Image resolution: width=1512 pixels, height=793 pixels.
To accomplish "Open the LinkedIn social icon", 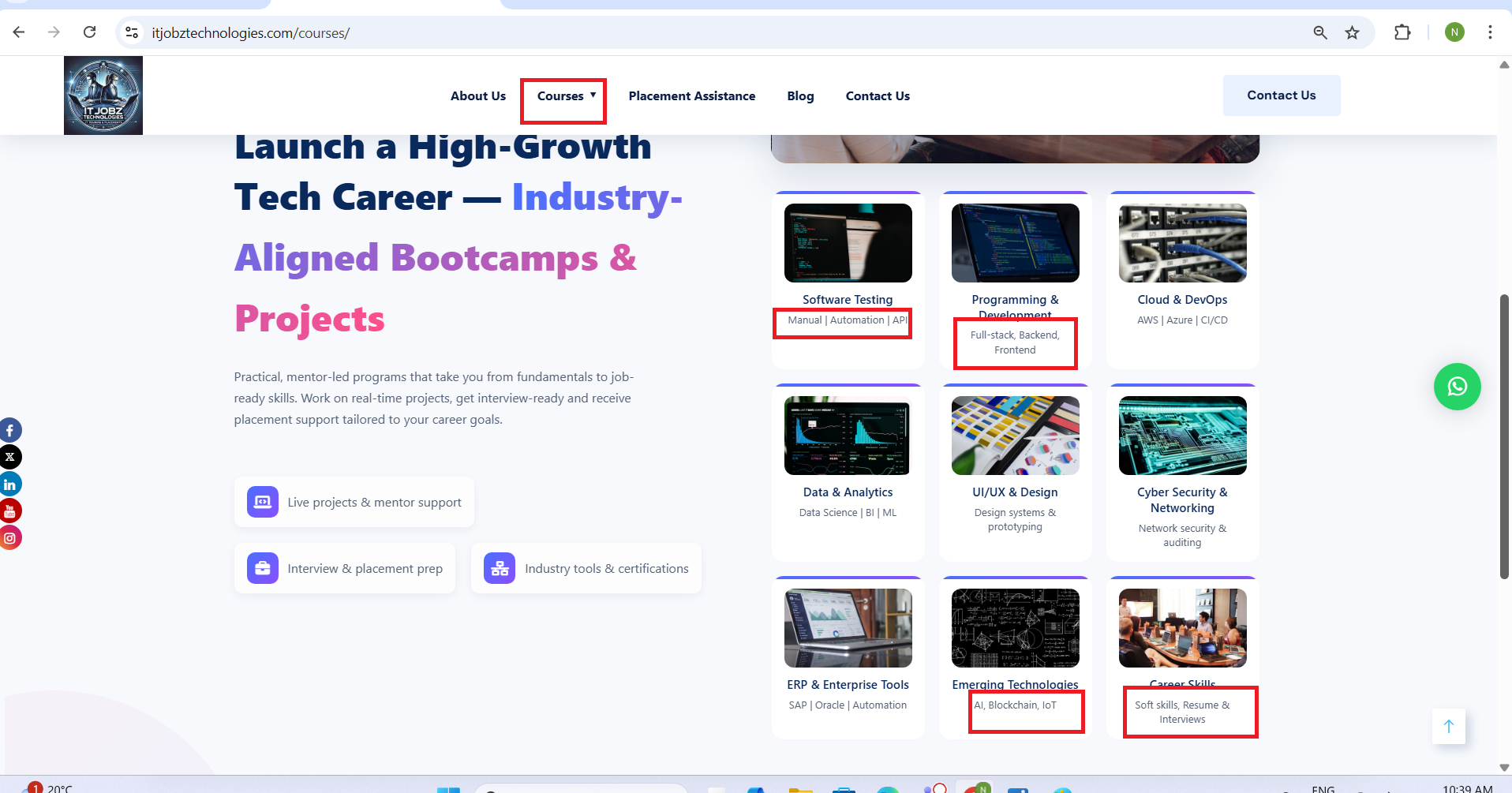I will coord(9,484).
